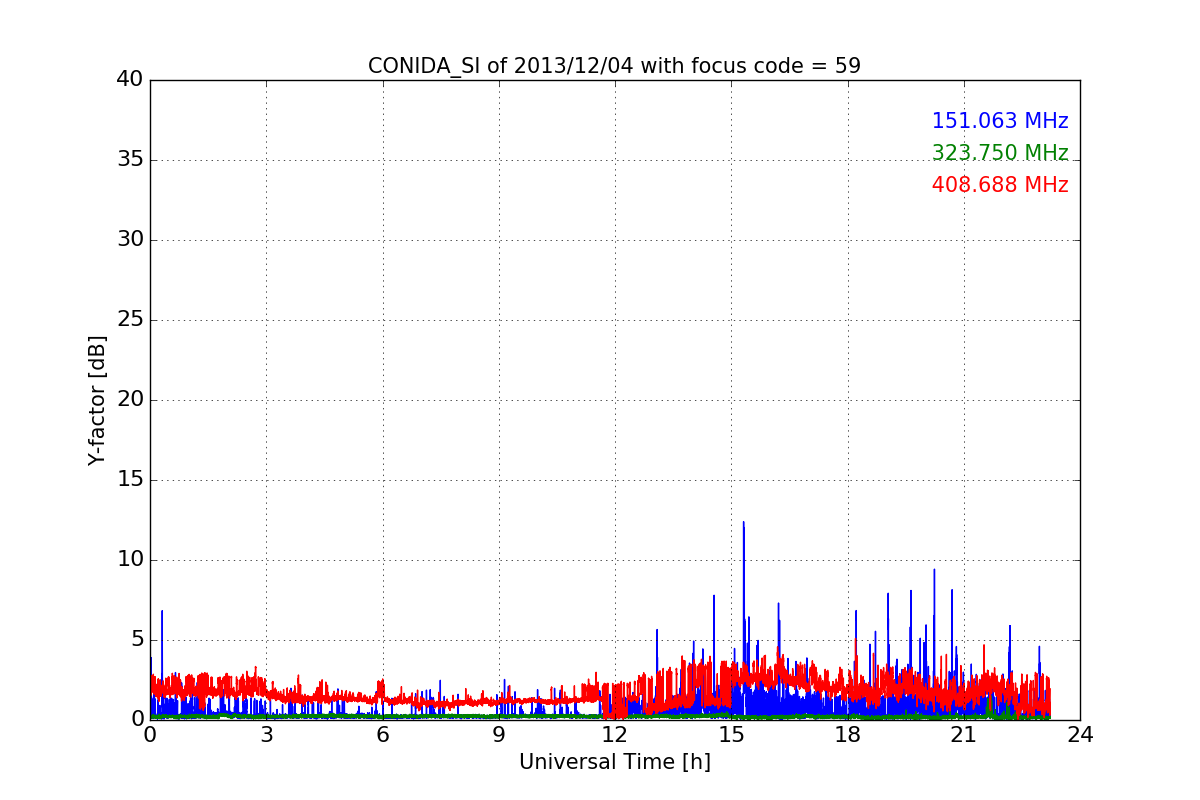Click the y-axis tick label '40'
1200x800 pixels.
pos(130,79)
